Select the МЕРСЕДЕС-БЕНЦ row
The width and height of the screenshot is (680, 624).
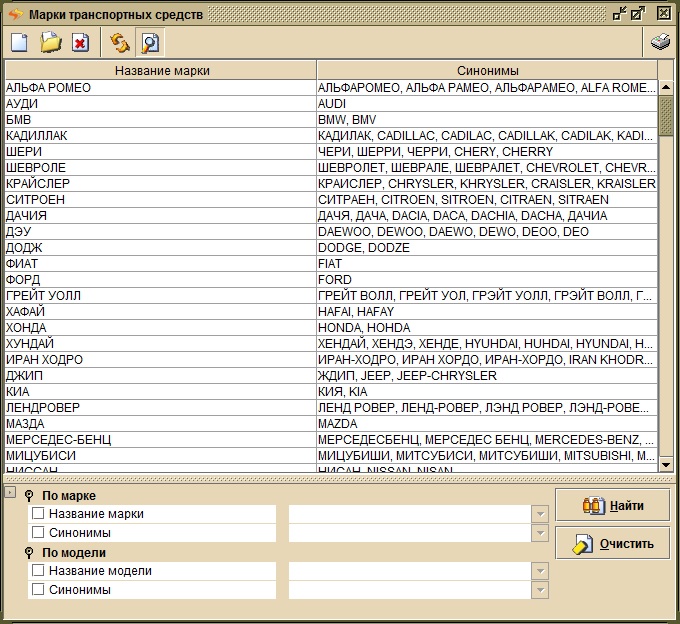[x=331, y=440]
